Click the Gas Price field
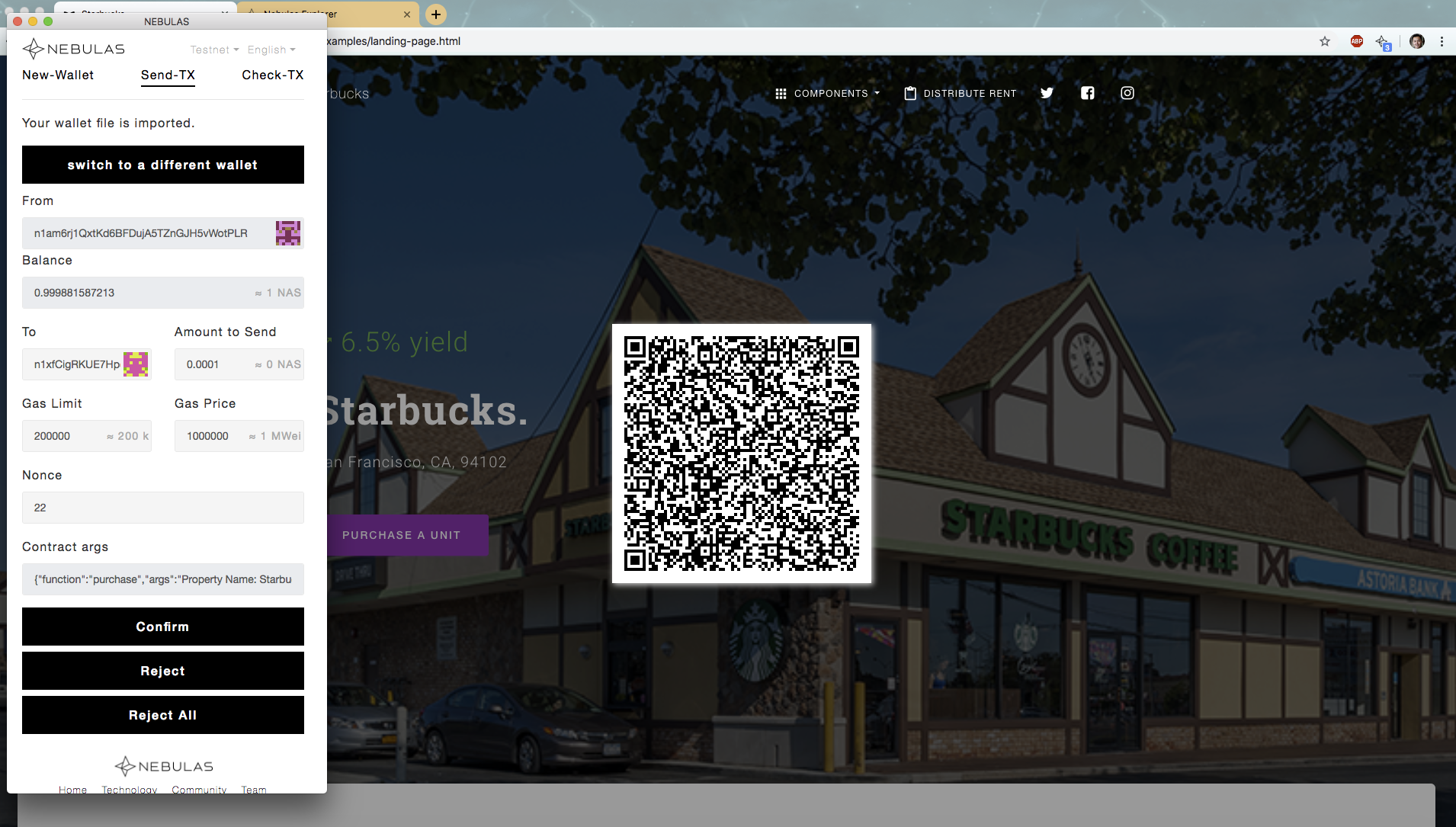This screenshot has height=827, width=1456. click(x=239, y=436)
